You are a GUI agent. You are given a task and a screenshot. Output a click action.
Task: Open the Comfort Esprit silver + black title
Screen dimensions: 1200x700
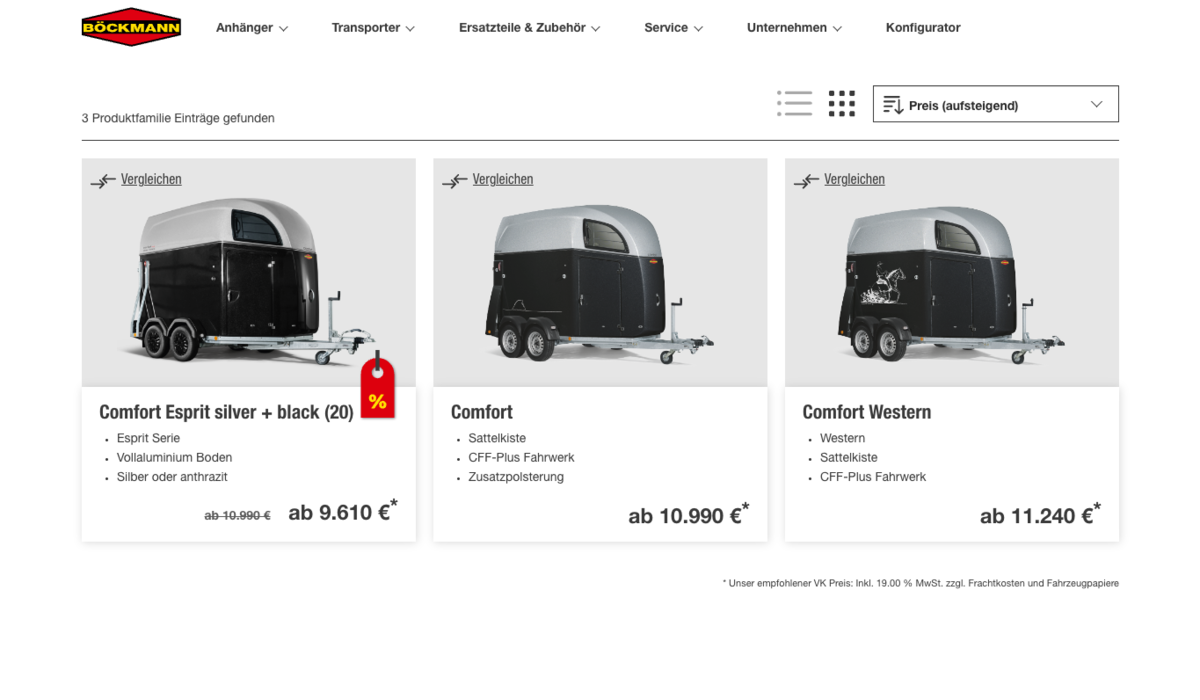pyautogui.click(x=226, y=412)
